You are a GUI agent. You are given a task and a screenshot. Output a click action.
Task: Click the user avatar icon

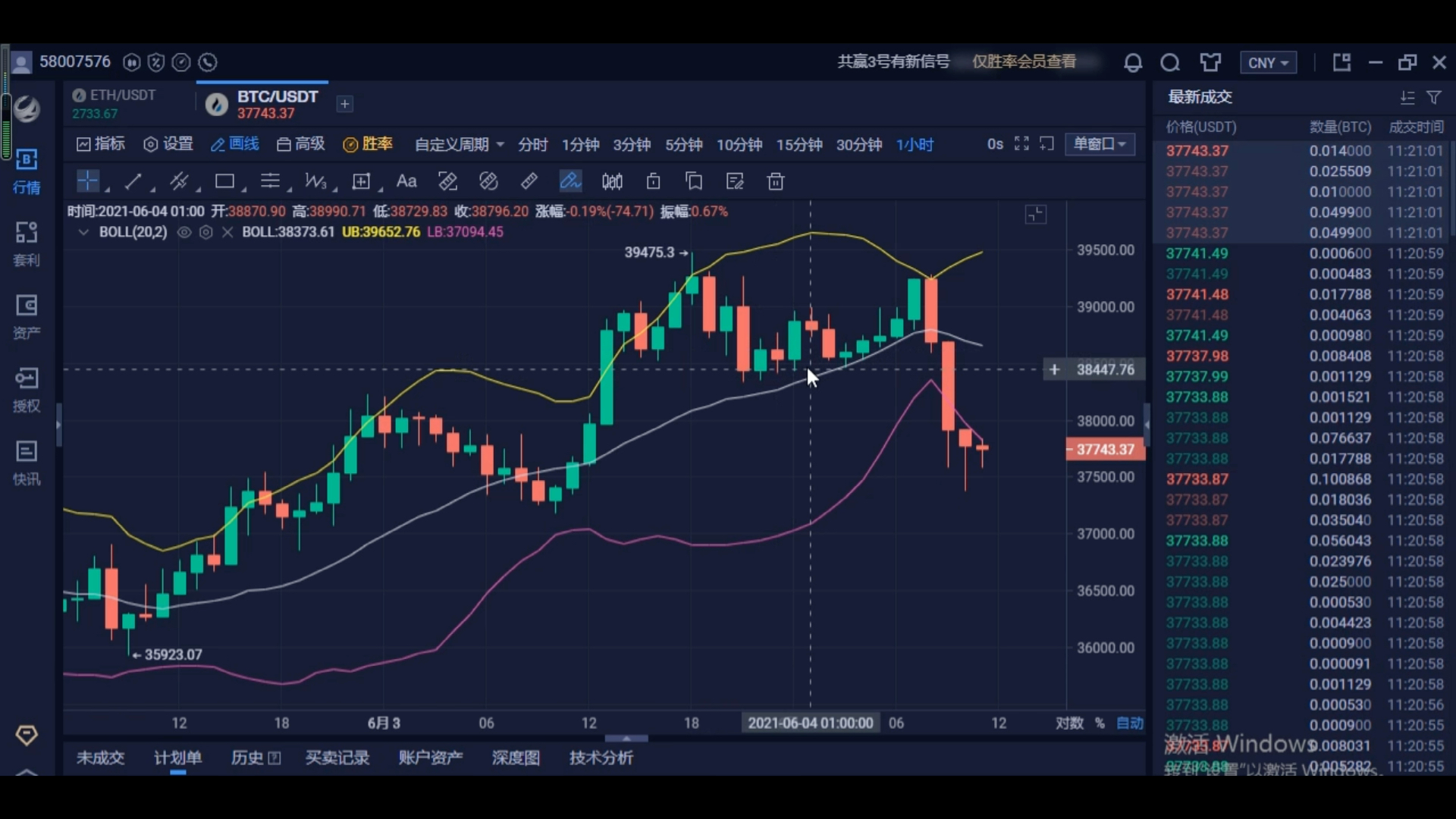coord(21,62)
